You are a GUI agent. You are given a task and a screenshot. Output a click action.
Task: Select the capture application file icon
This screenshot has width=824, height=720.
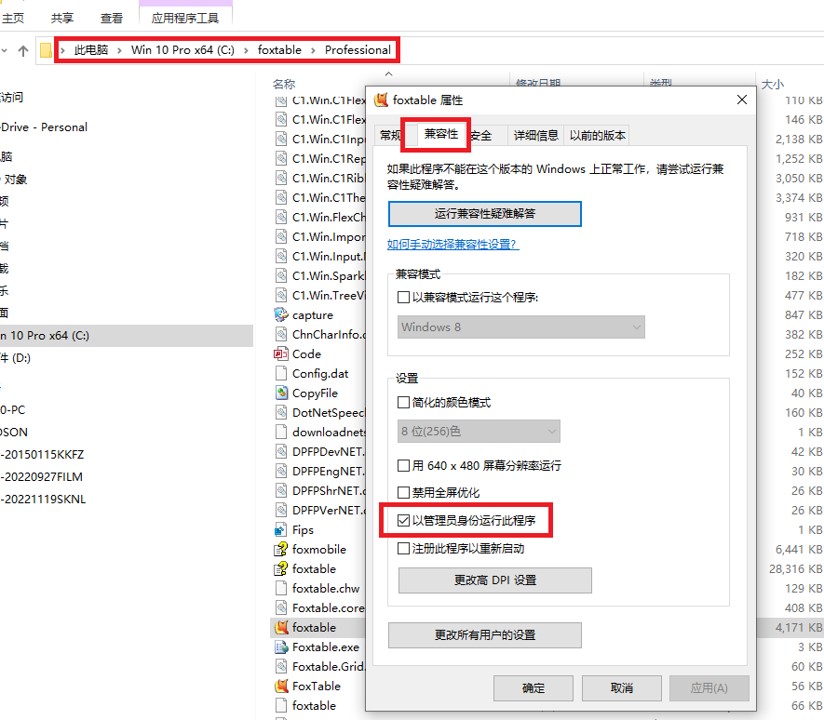(281, 315)
